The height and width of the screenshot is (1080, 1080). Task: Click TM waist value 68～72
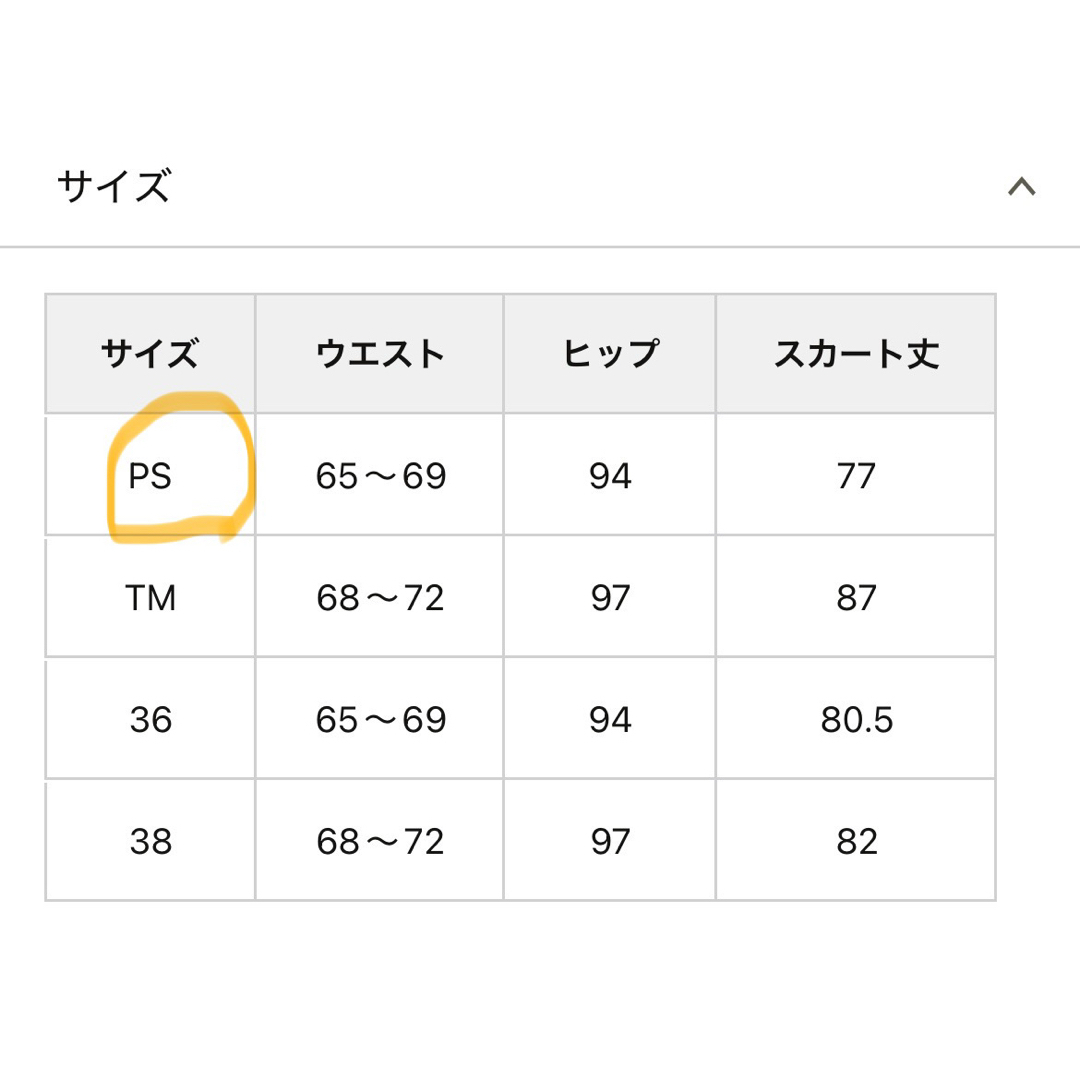pos(380,597)
